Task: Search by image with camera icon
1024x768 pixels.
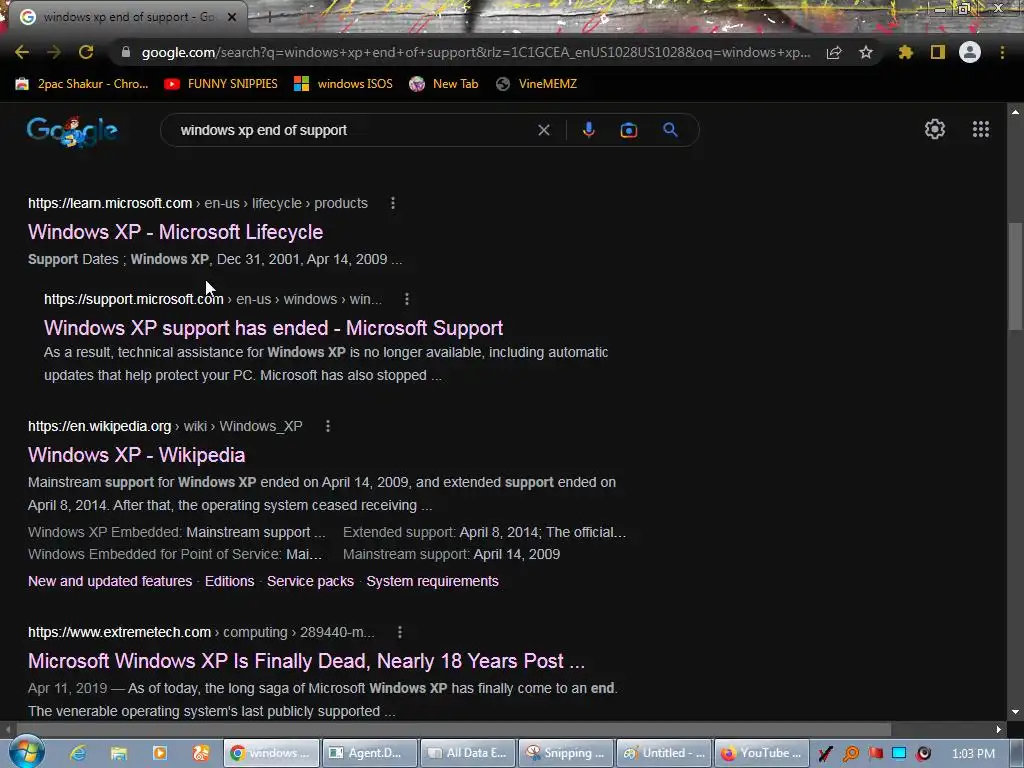Action: [x=628, y=130]
